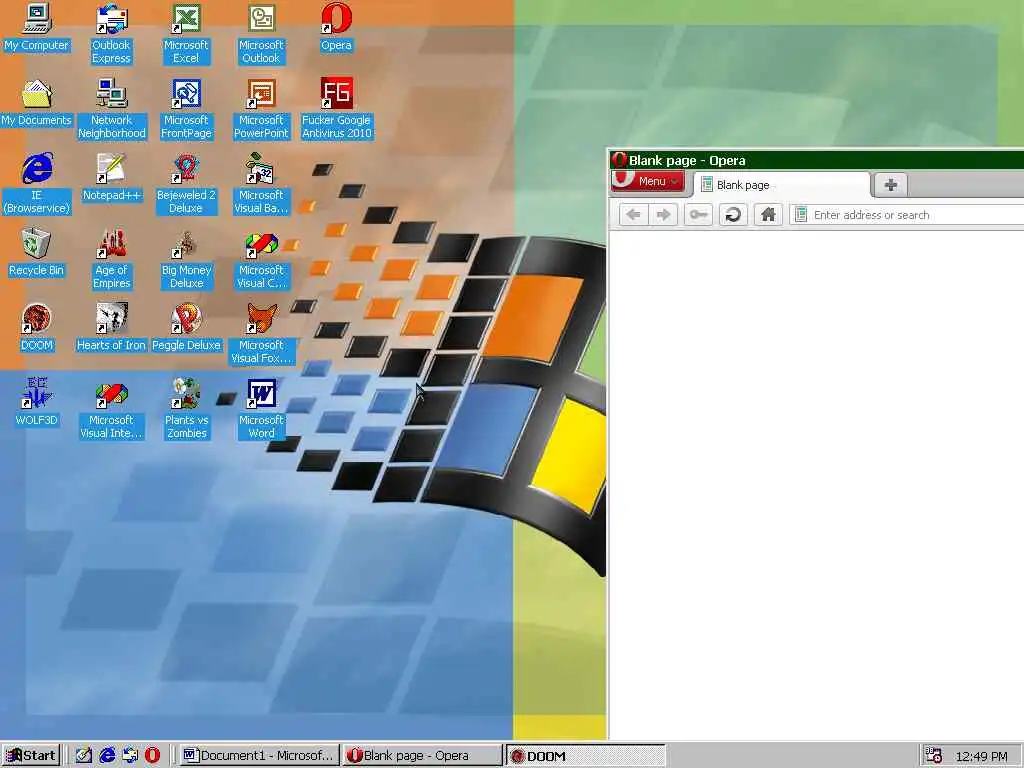Screen dimensions: 1024x768
Task: Click the Show Desktop quick launch icon
Action: (x=84, y=756)
